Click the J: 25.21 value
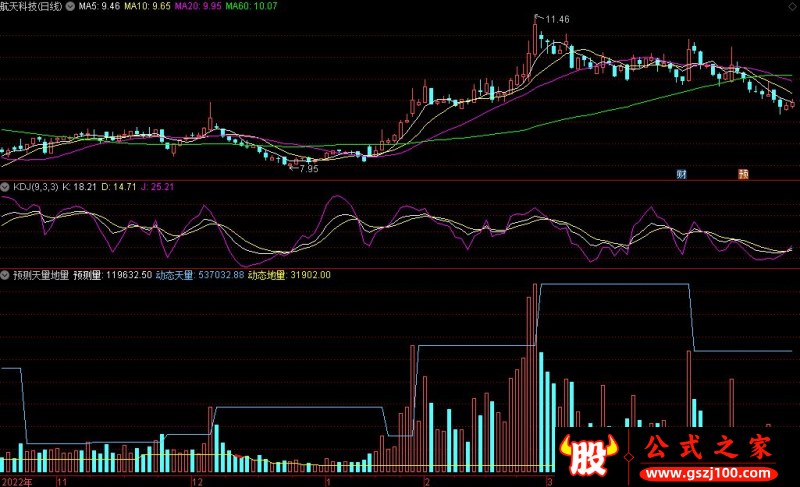800x487 pixels. click(x=157, y=187)
